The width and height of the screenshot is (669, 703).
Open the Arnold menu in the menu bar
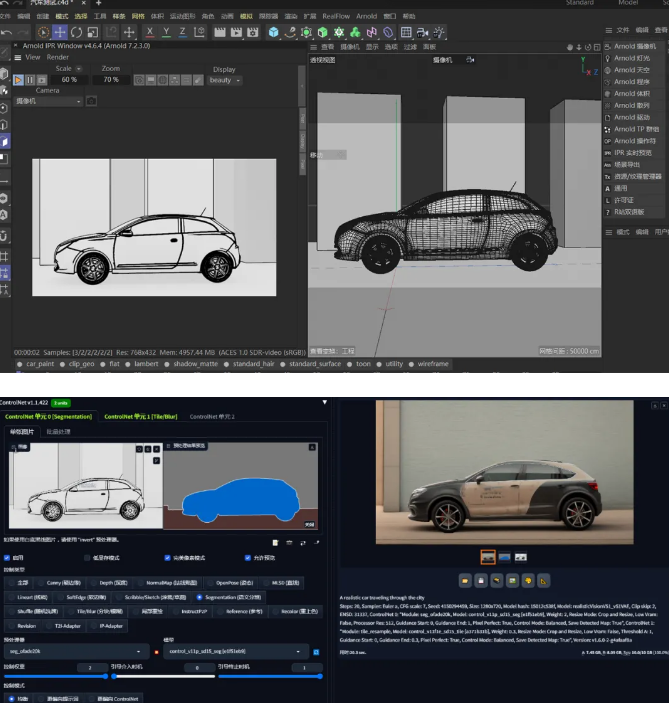click(366, 16)
